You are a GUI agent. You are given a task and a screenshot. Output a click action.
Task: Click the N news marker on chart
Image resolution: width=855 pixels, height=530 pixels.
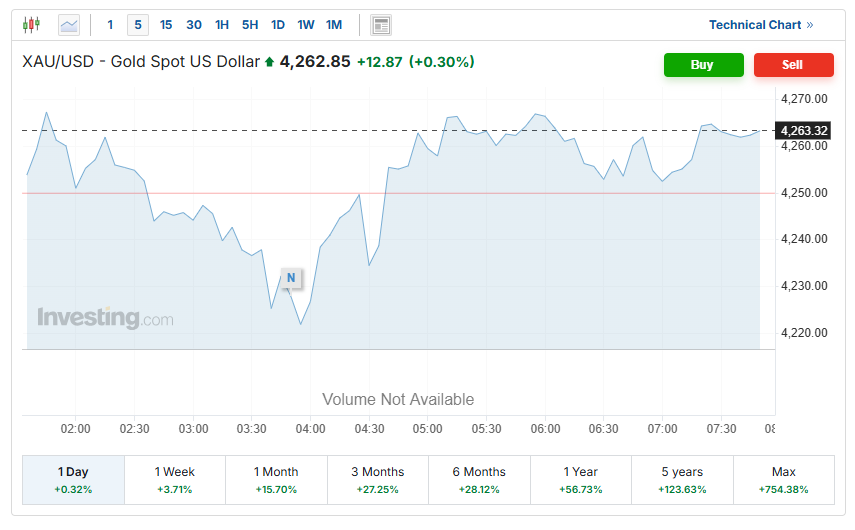click(291, 277)
